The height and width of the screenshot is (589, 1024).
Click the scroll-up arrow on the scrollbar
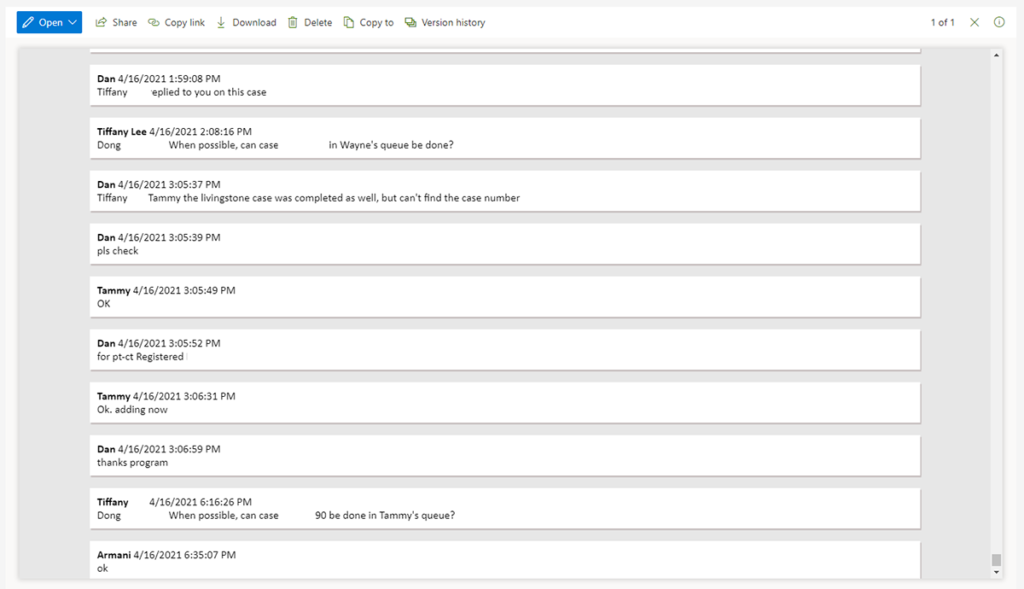[997, 56]
